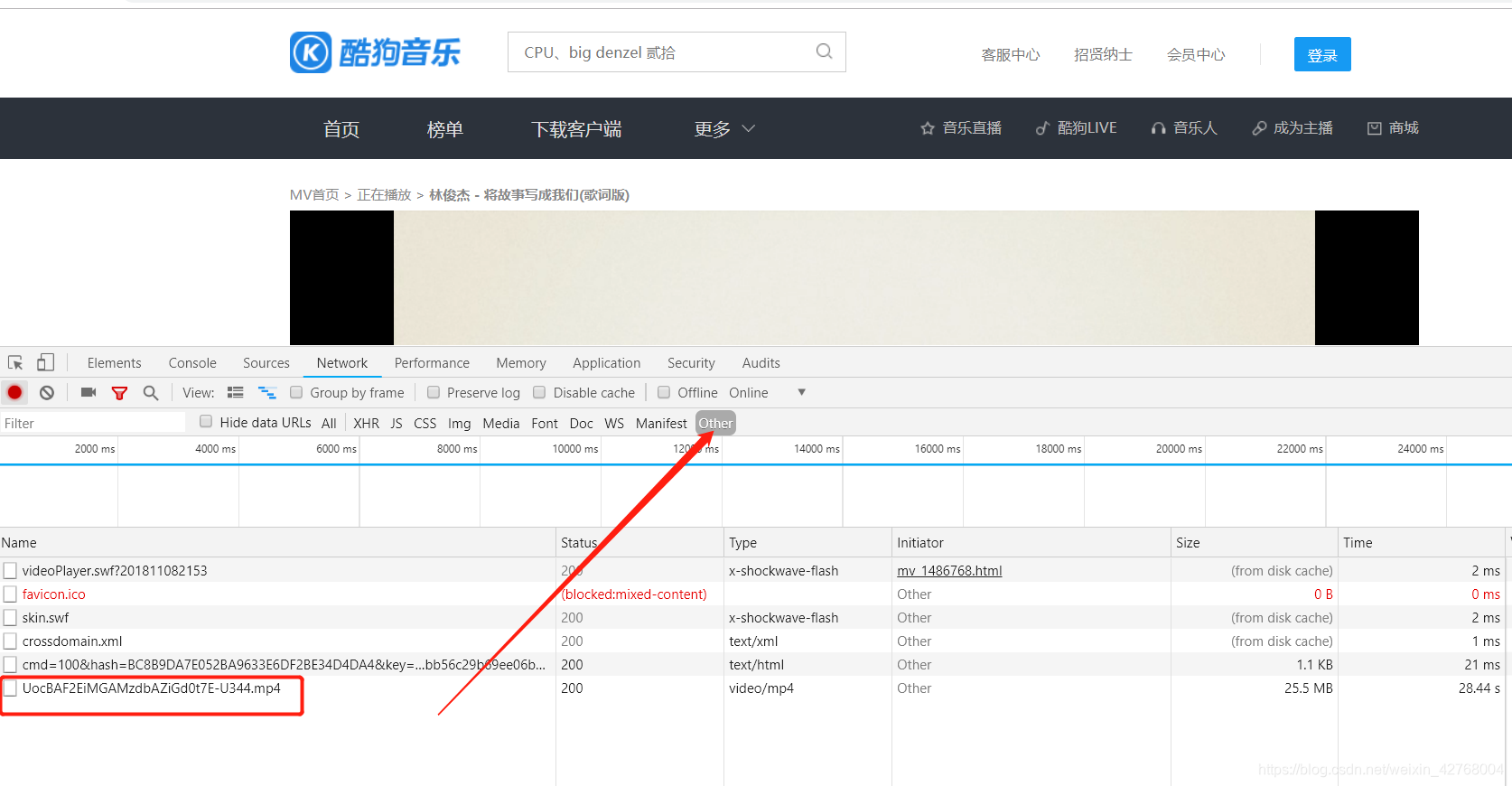
Task: Click file icon of the .mp4 row
Action: click(x=10, y=688)
